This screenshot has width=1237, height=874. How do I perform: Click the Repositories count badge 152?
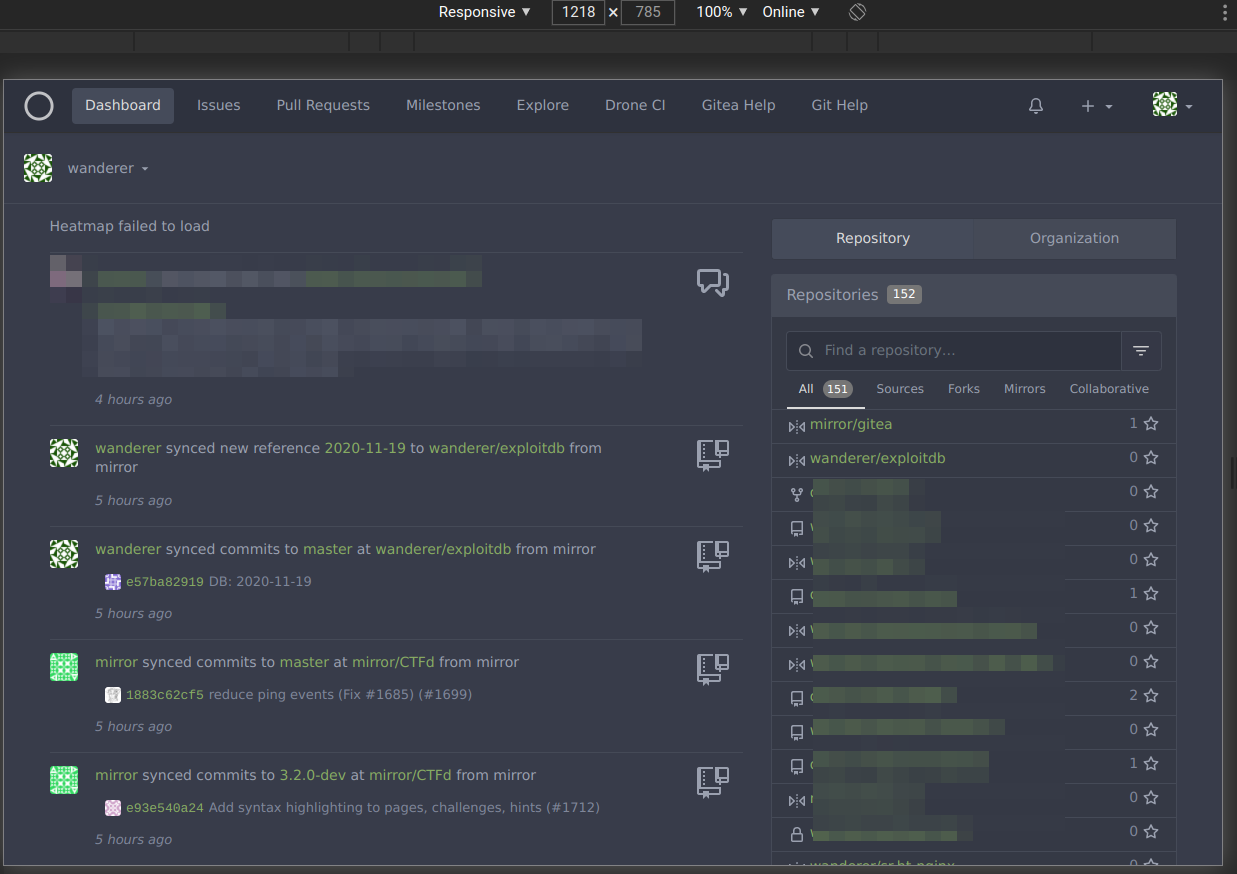click(x=904, y=295)
